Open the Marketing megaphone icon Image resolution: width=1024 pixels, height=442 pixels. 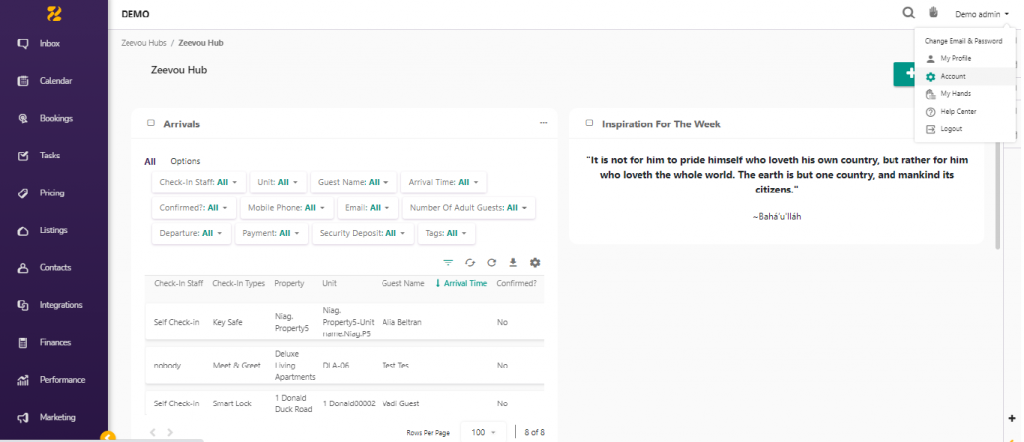(x=23, y=417)
